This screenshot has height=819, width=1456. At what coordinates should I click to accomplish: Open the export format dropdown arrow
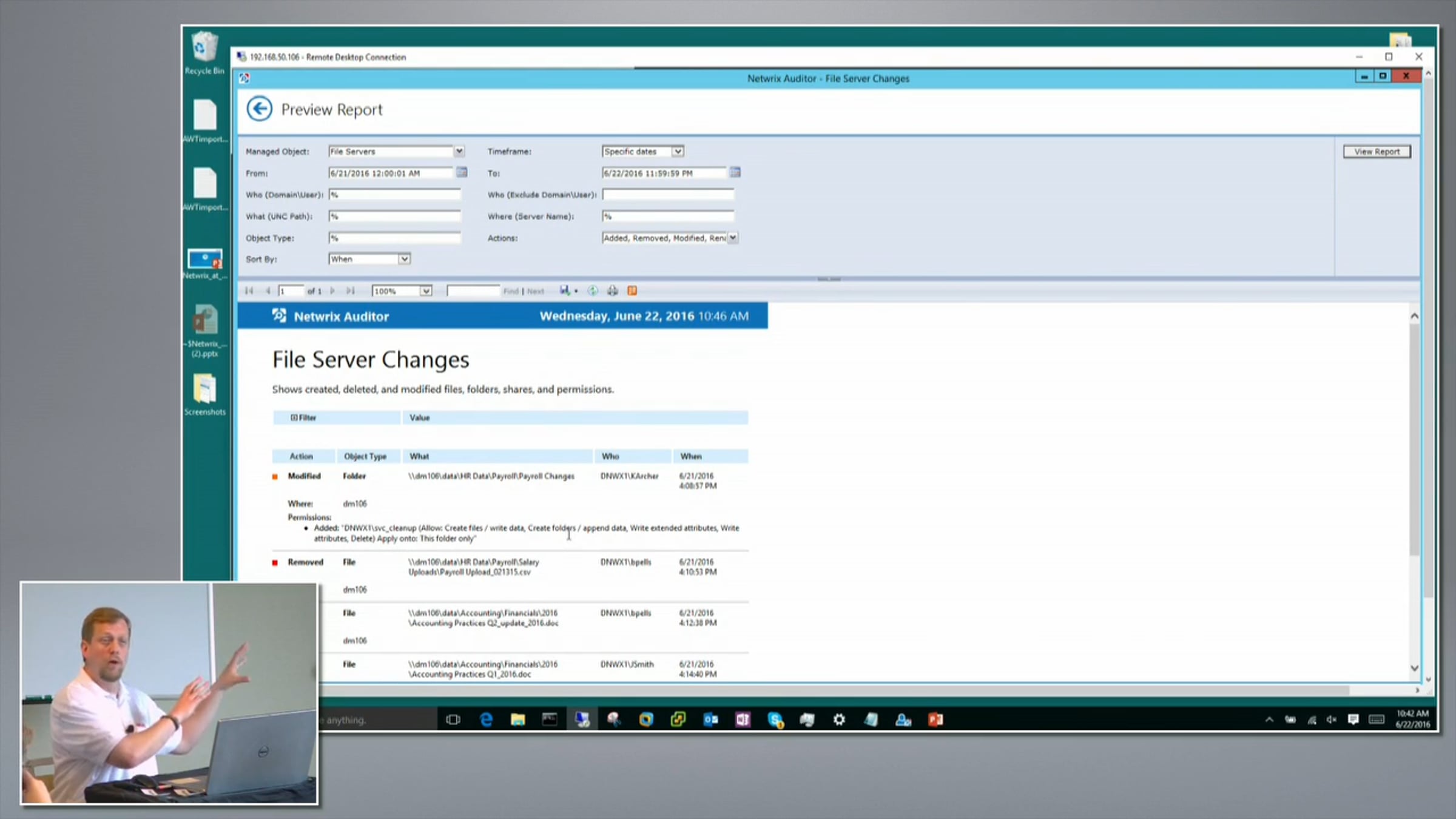[x=576, y=291]
